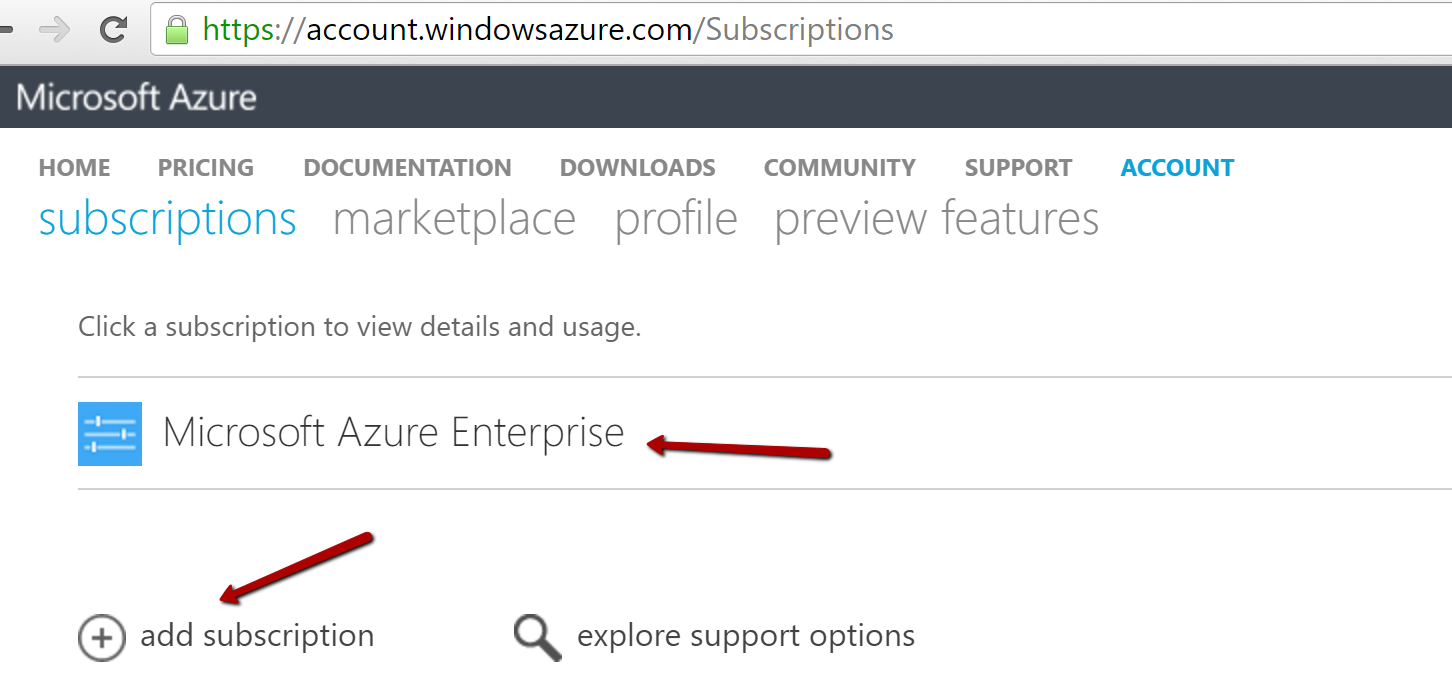Navigate to DOCUMENTATION
Screen dimensions: 1452x691
pos(407,168)
